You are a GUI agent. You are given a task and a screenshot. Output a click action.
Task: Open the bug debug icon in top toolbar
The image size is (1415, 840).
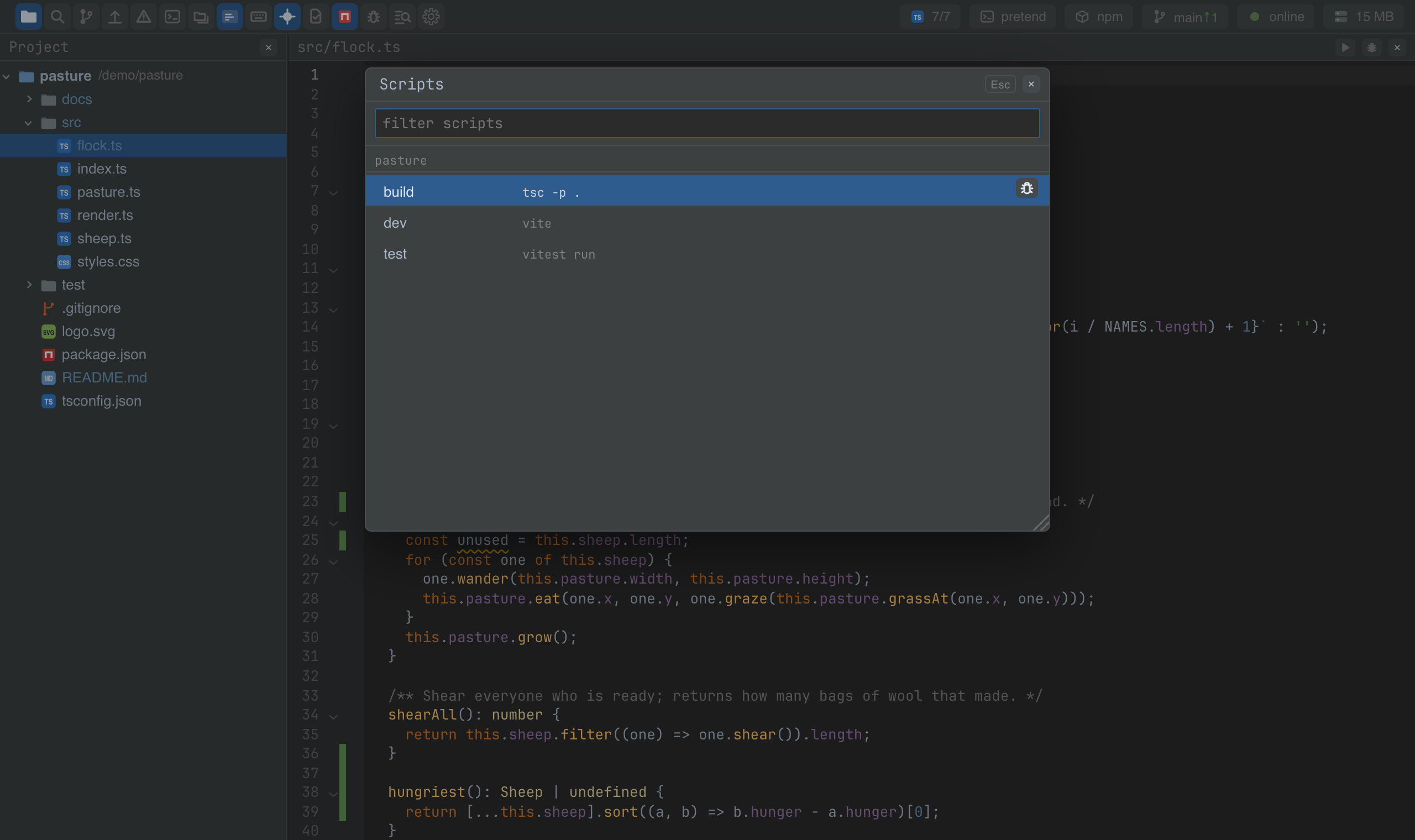(374, 17)
